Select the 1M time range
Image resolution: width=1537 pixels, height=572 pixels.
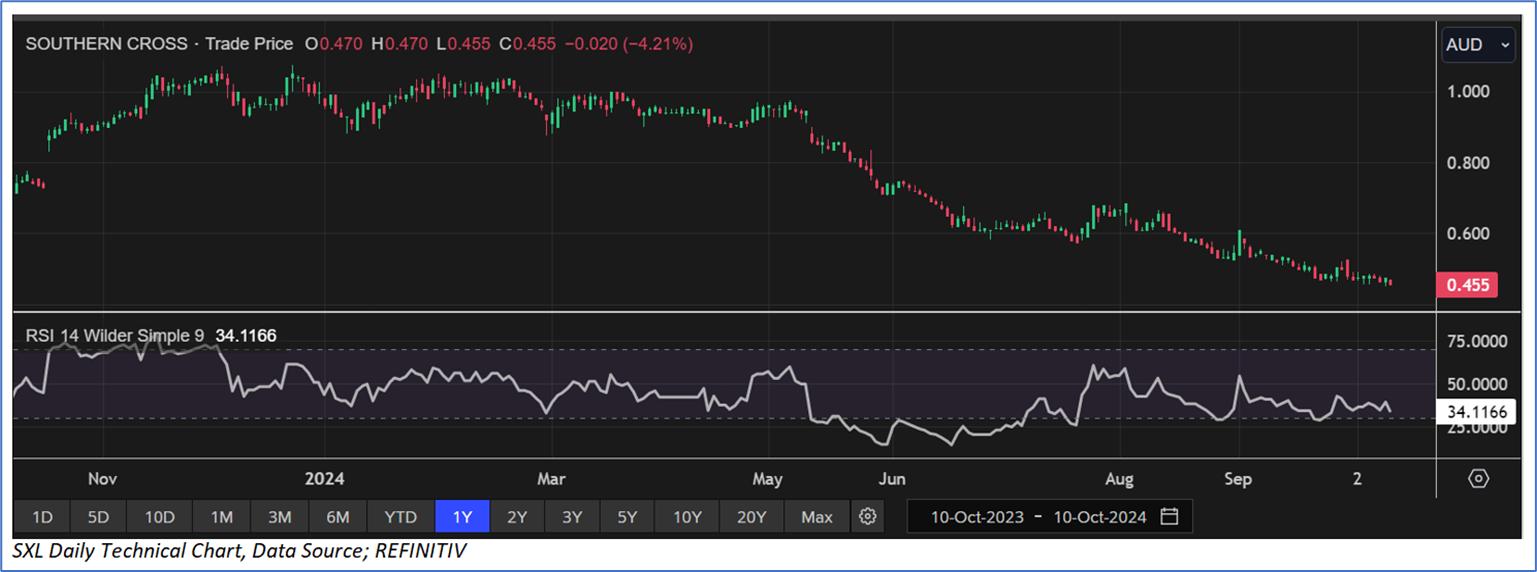[x=221, y=517]
